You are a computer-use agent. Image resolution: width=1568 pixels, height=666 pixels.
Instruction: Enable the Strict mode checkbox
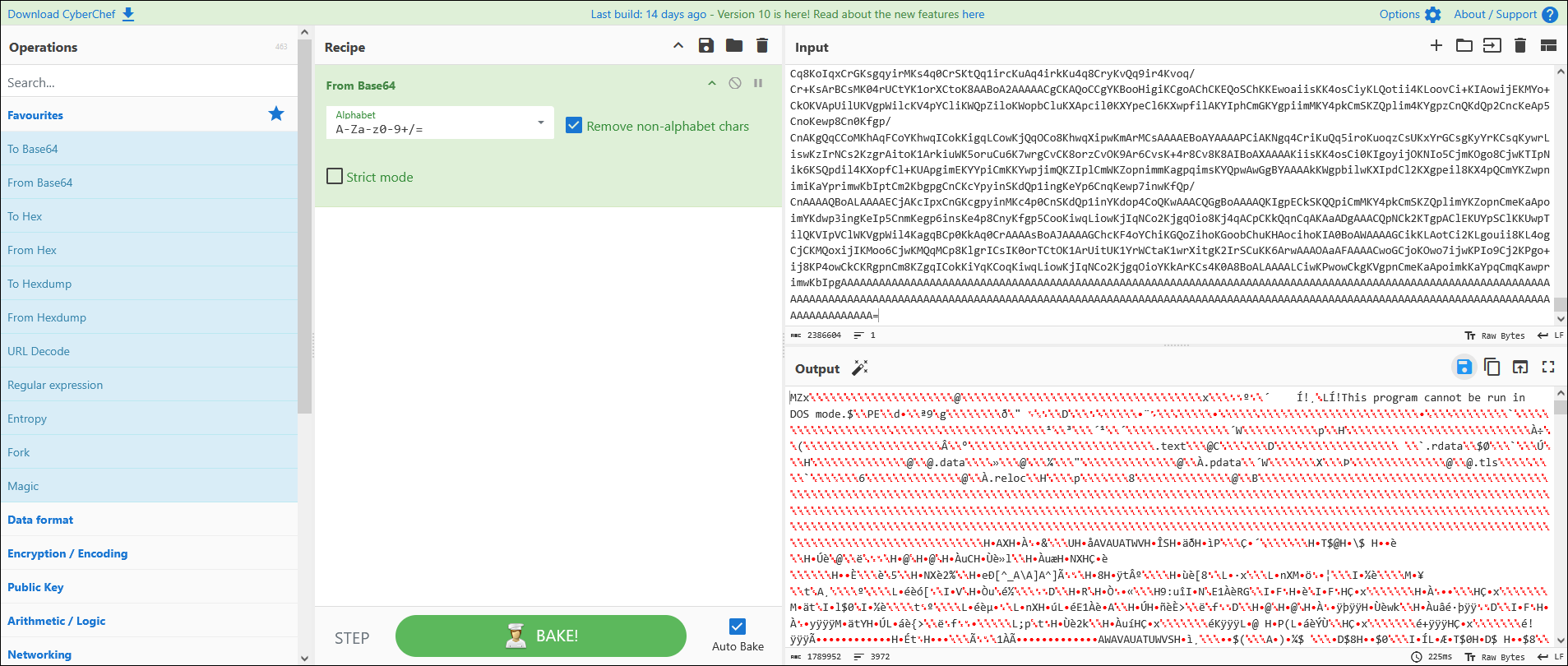coord(335,176)
